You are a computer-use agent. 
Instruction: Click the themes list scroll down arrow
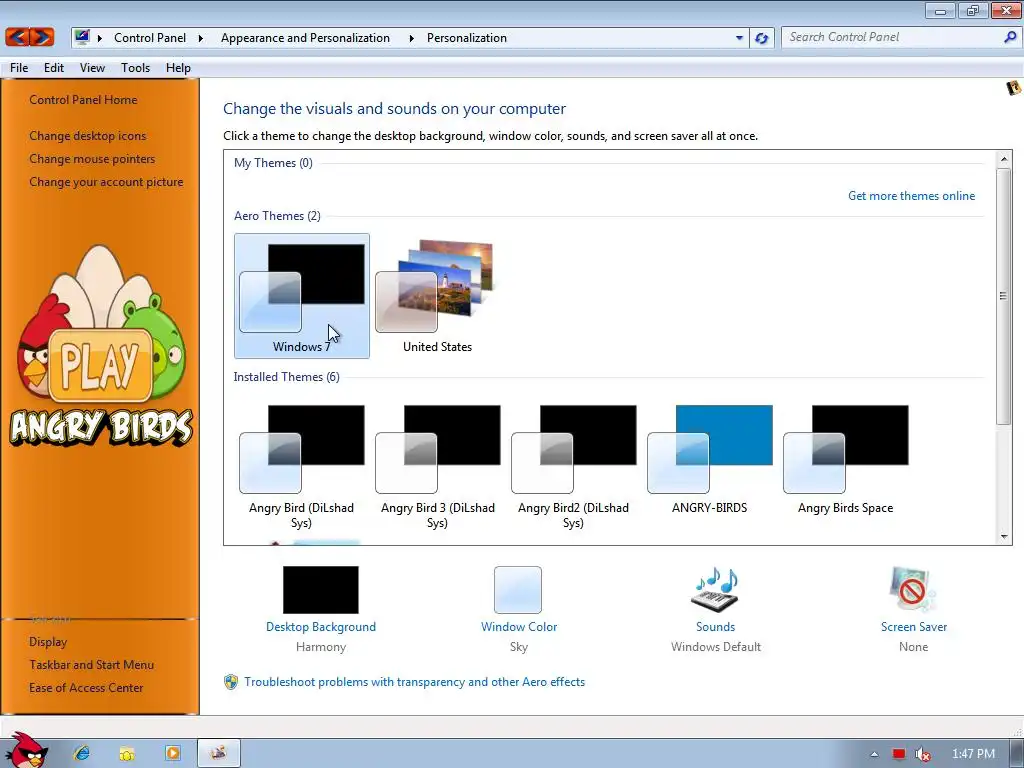click(1004, 537)
